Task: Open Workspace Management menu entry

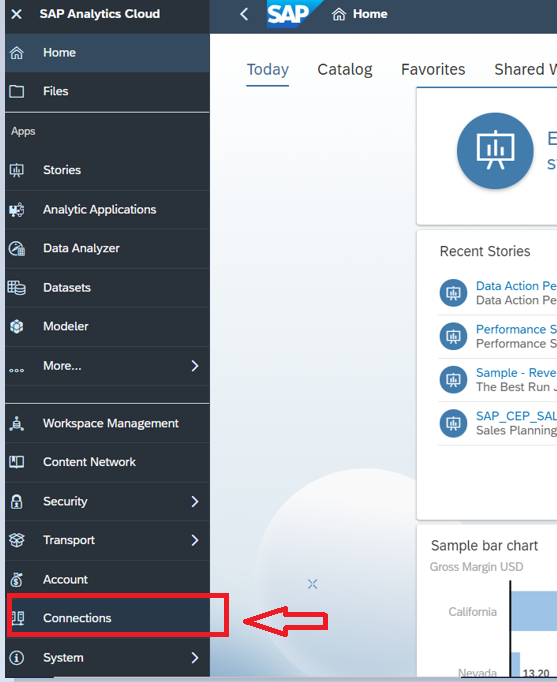Action: coord(107,423)
